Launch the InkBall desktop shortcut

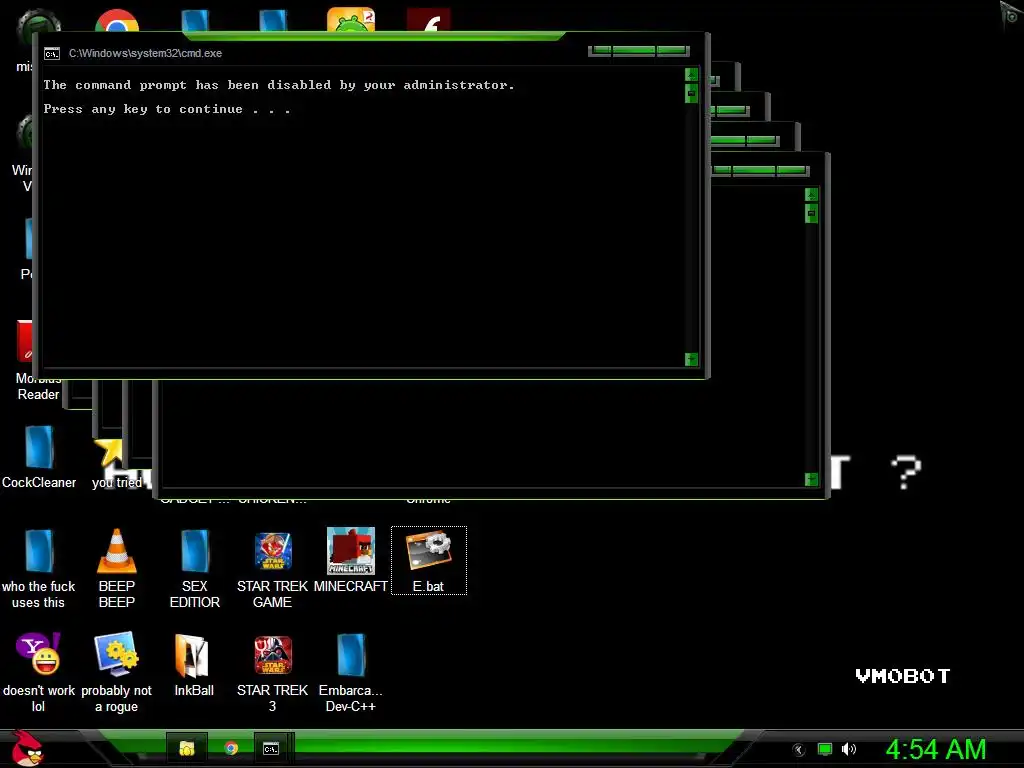tap(194, 665)
